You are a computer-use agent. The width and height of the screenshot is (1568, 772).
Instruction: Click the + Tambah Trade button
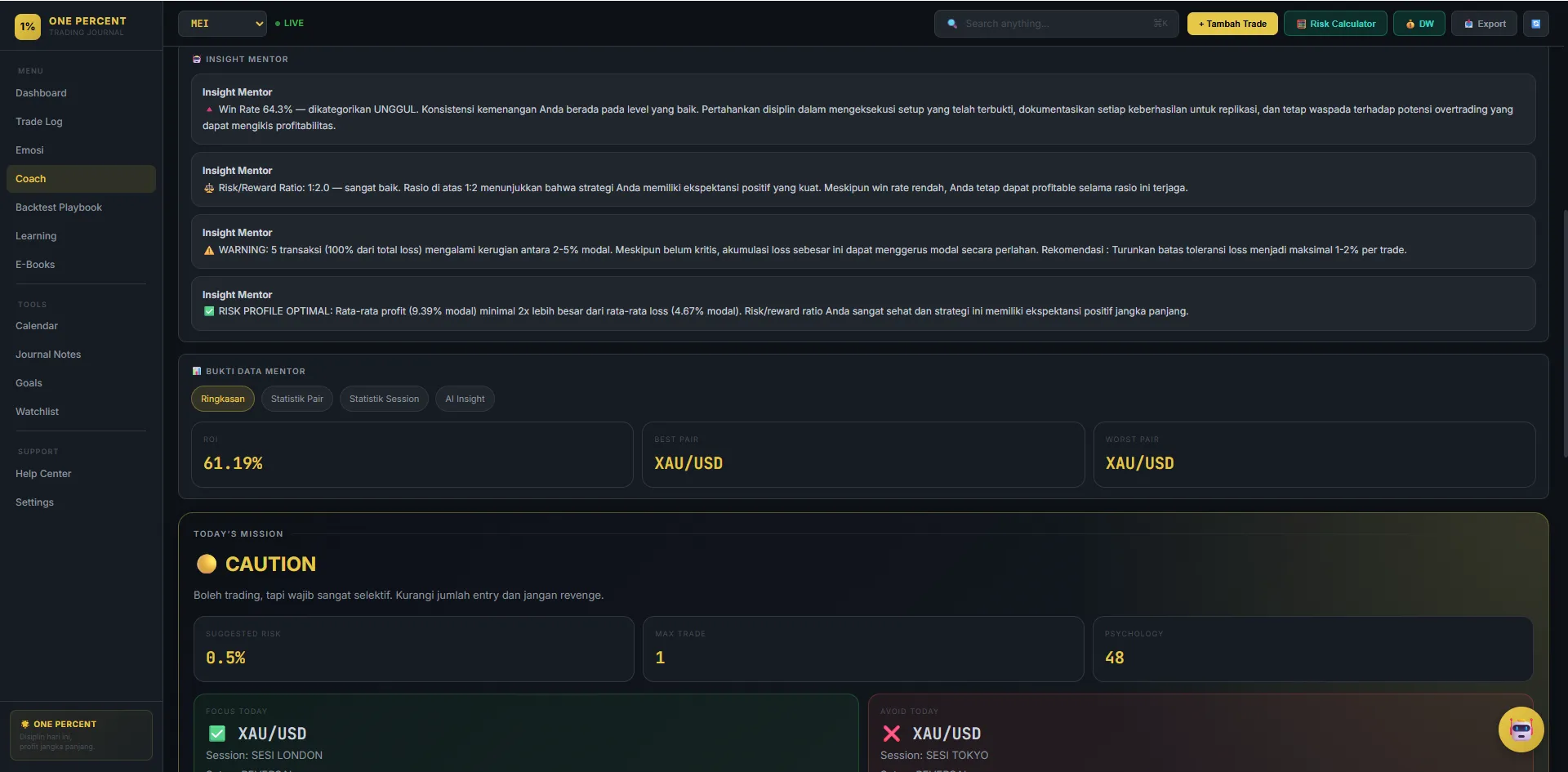(1232, 24)
